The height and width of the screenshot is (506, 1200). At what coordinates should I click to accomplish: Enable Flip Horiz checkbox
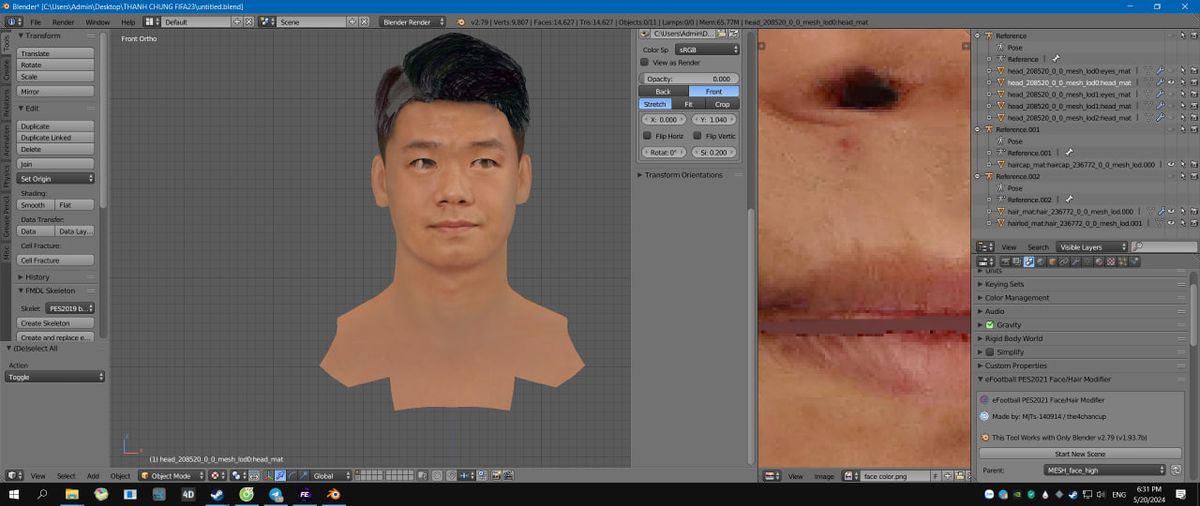coord(647,135)
